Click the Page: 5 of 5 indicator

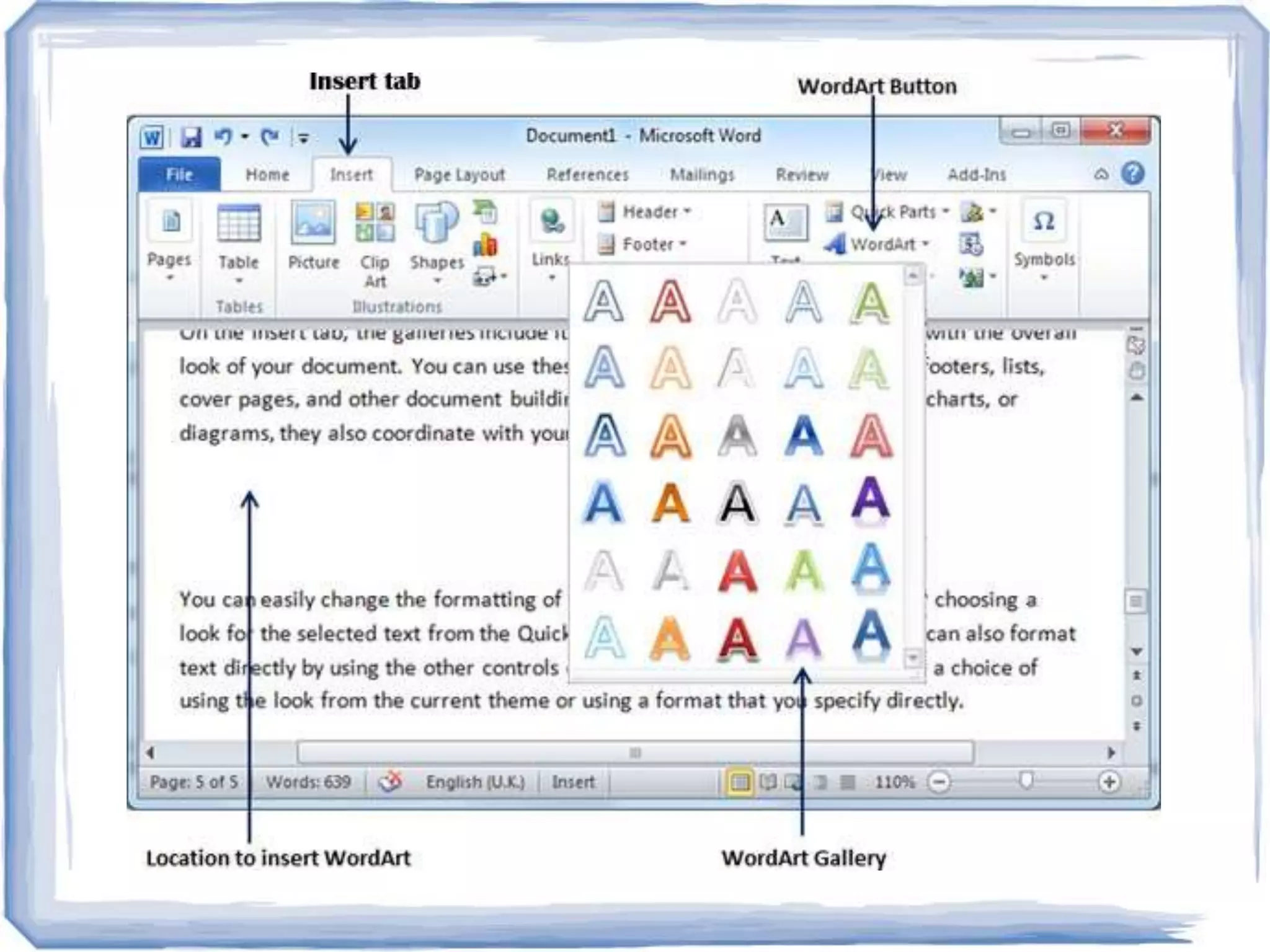pyautogui.click(x=193, y=782)
